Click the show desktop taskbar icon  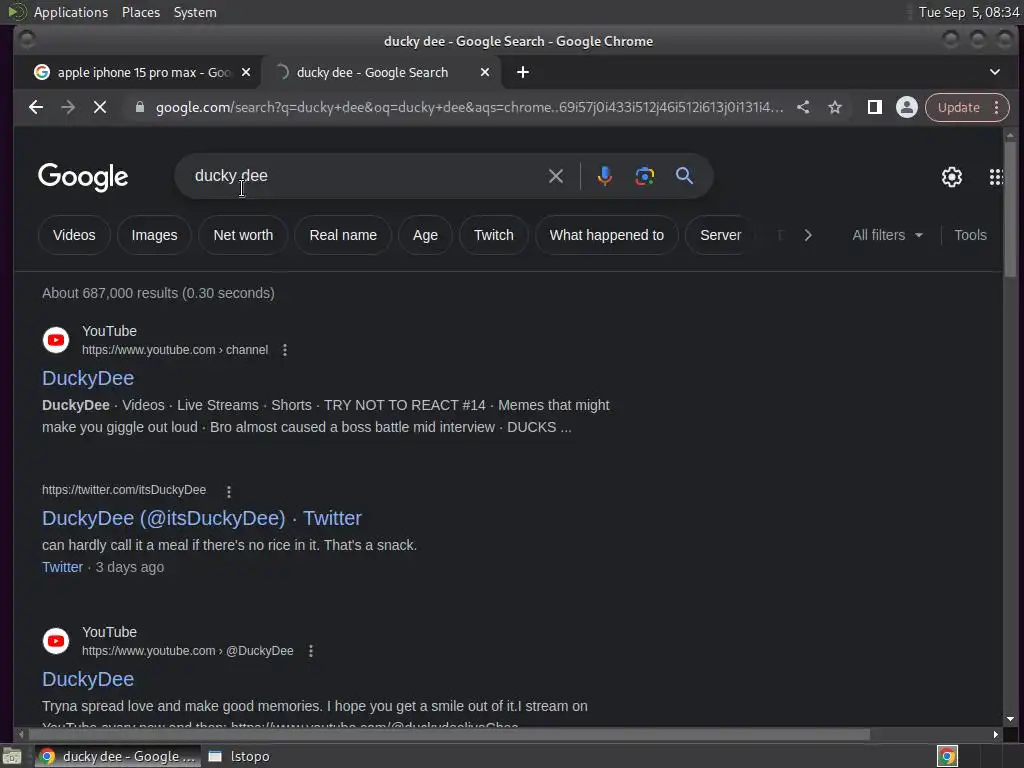(x=11, y=756)
